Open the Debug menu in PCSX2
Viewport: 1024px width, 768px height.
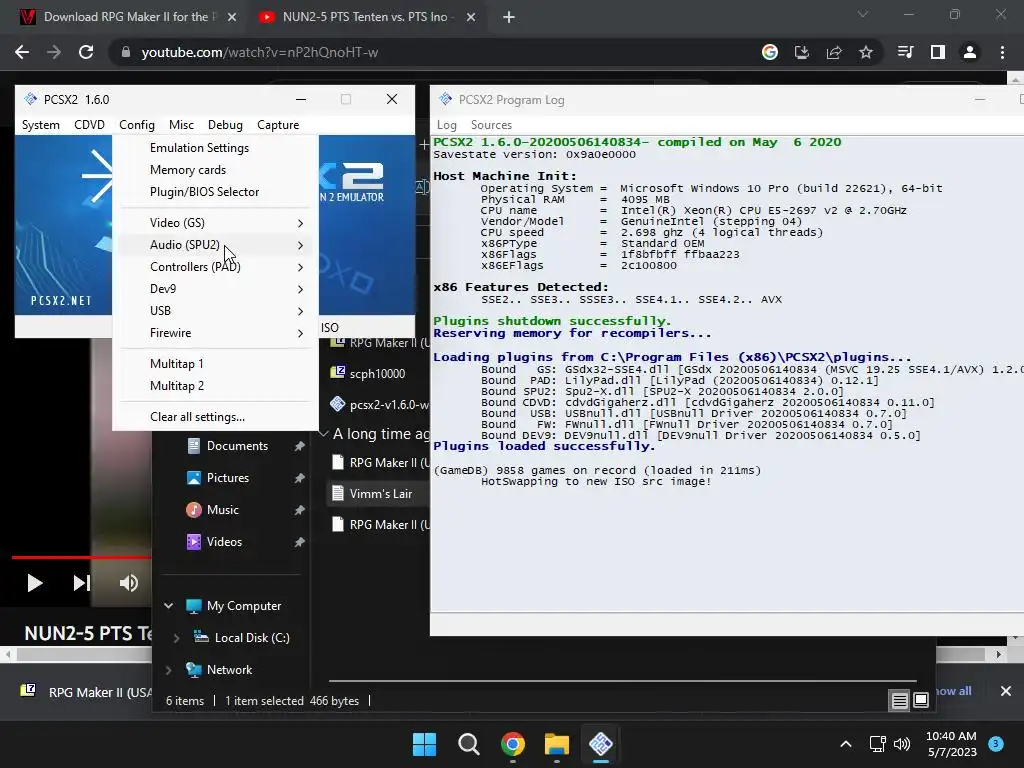tap(225, 125)
